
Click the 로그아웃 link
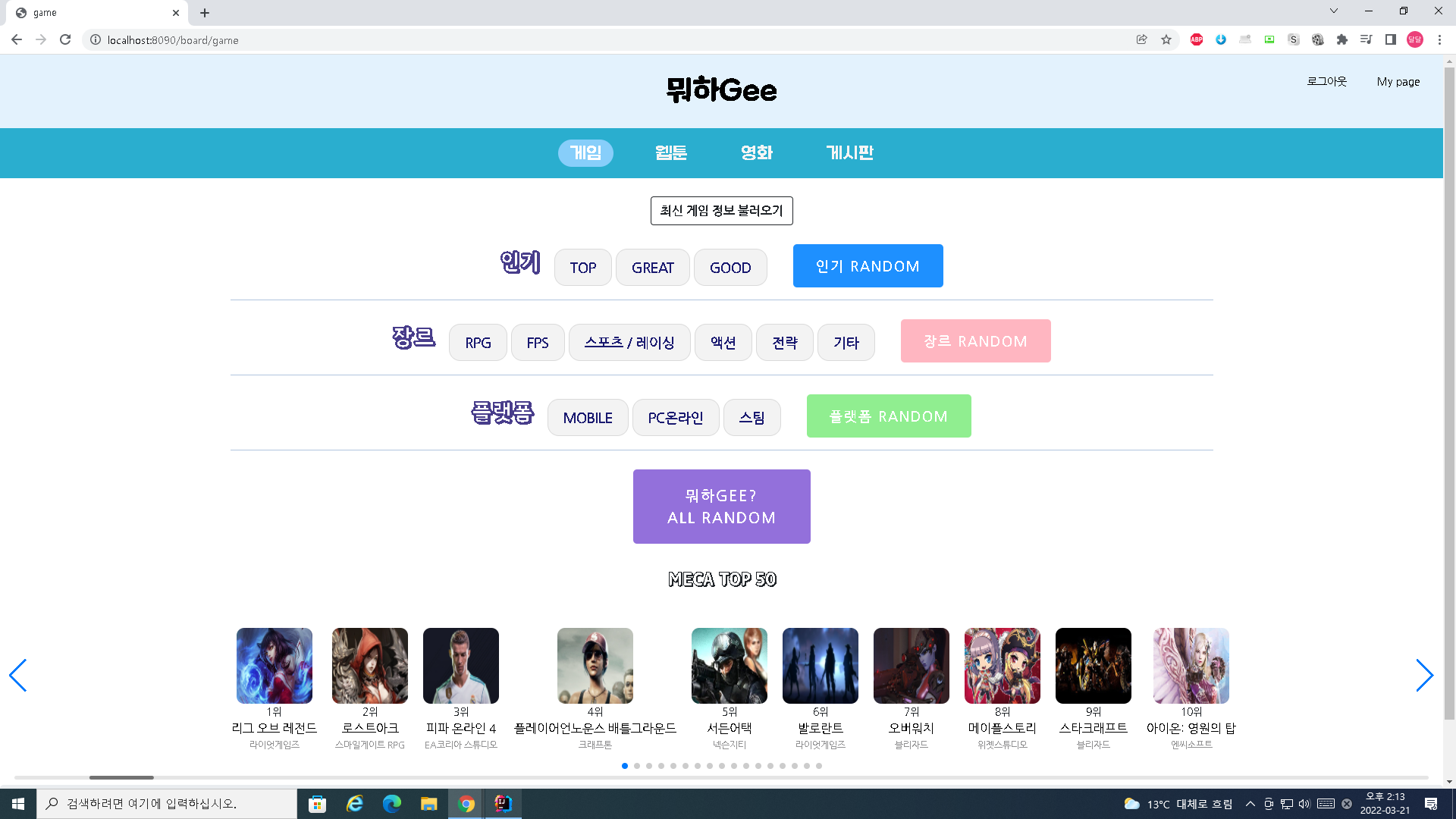1326,81
